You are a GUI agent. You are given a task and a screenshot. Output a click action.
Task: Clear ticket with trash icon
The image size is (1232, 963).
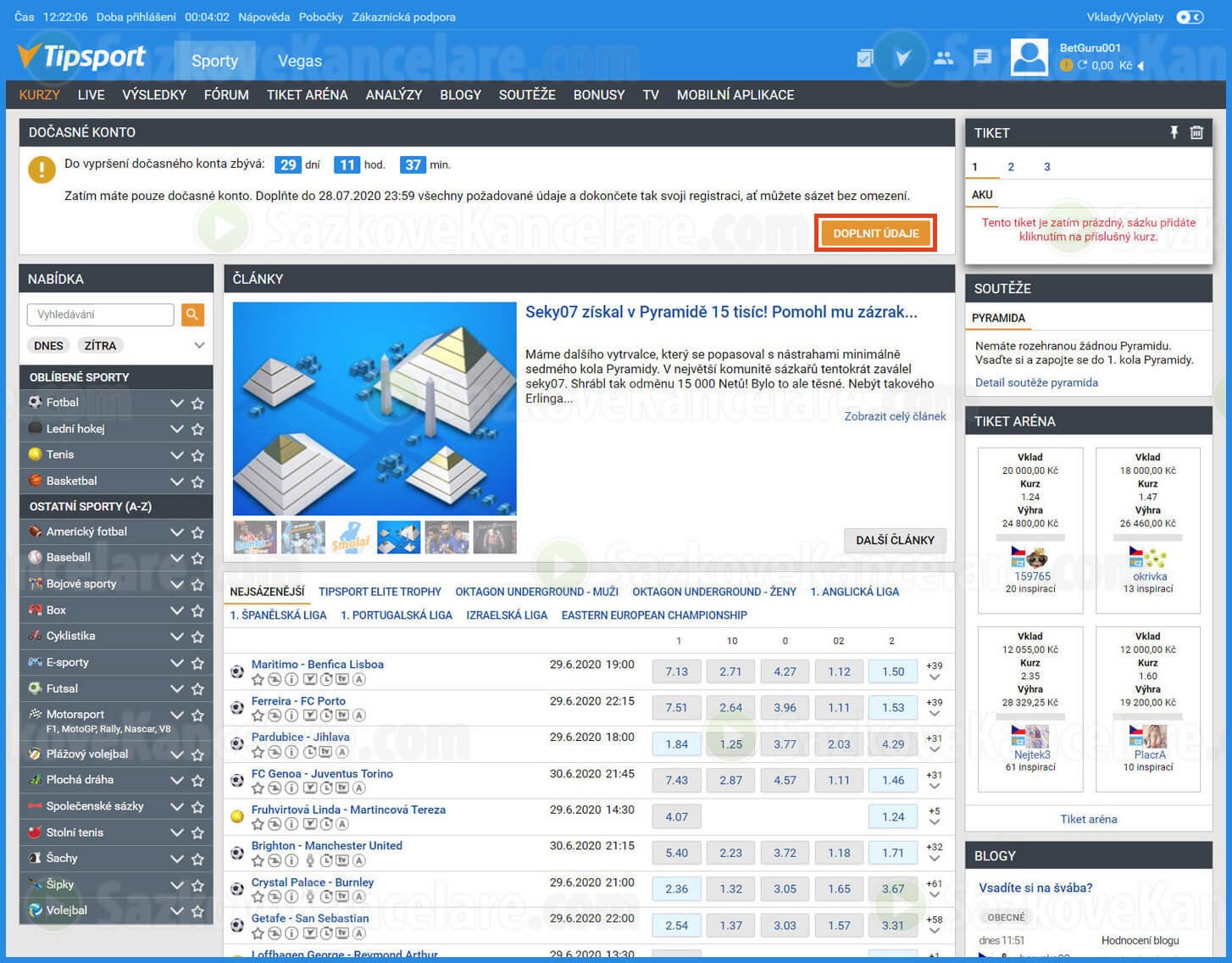coord(1196,132)
